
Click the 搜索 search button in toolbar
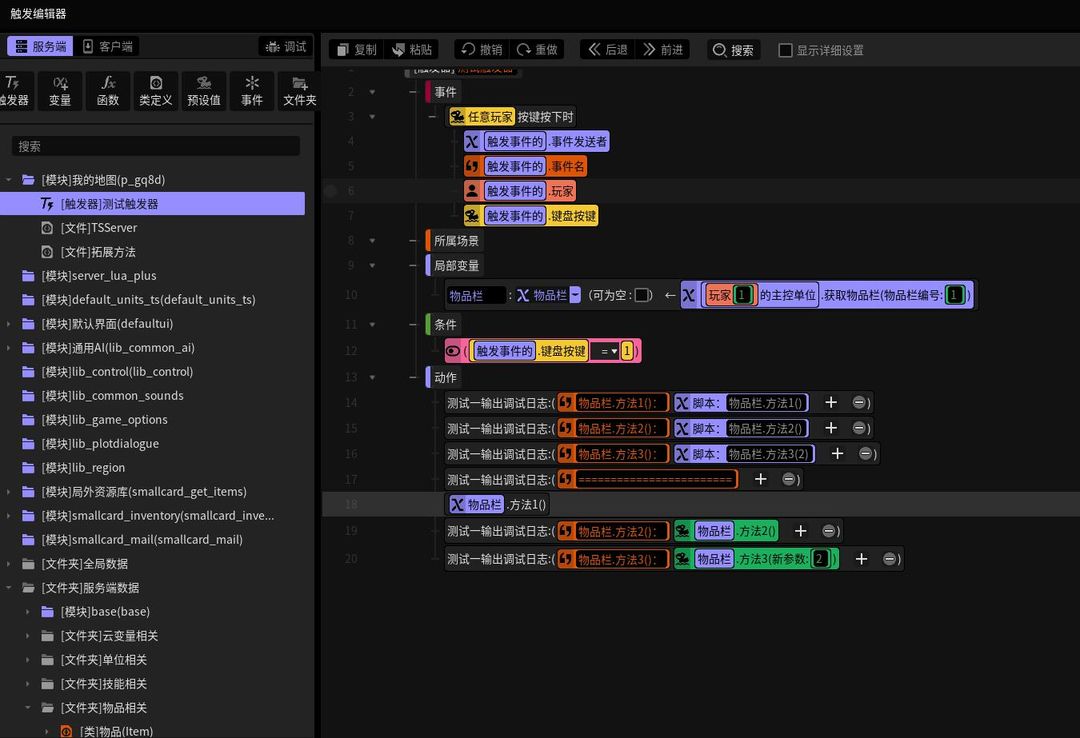coord(734,50)
